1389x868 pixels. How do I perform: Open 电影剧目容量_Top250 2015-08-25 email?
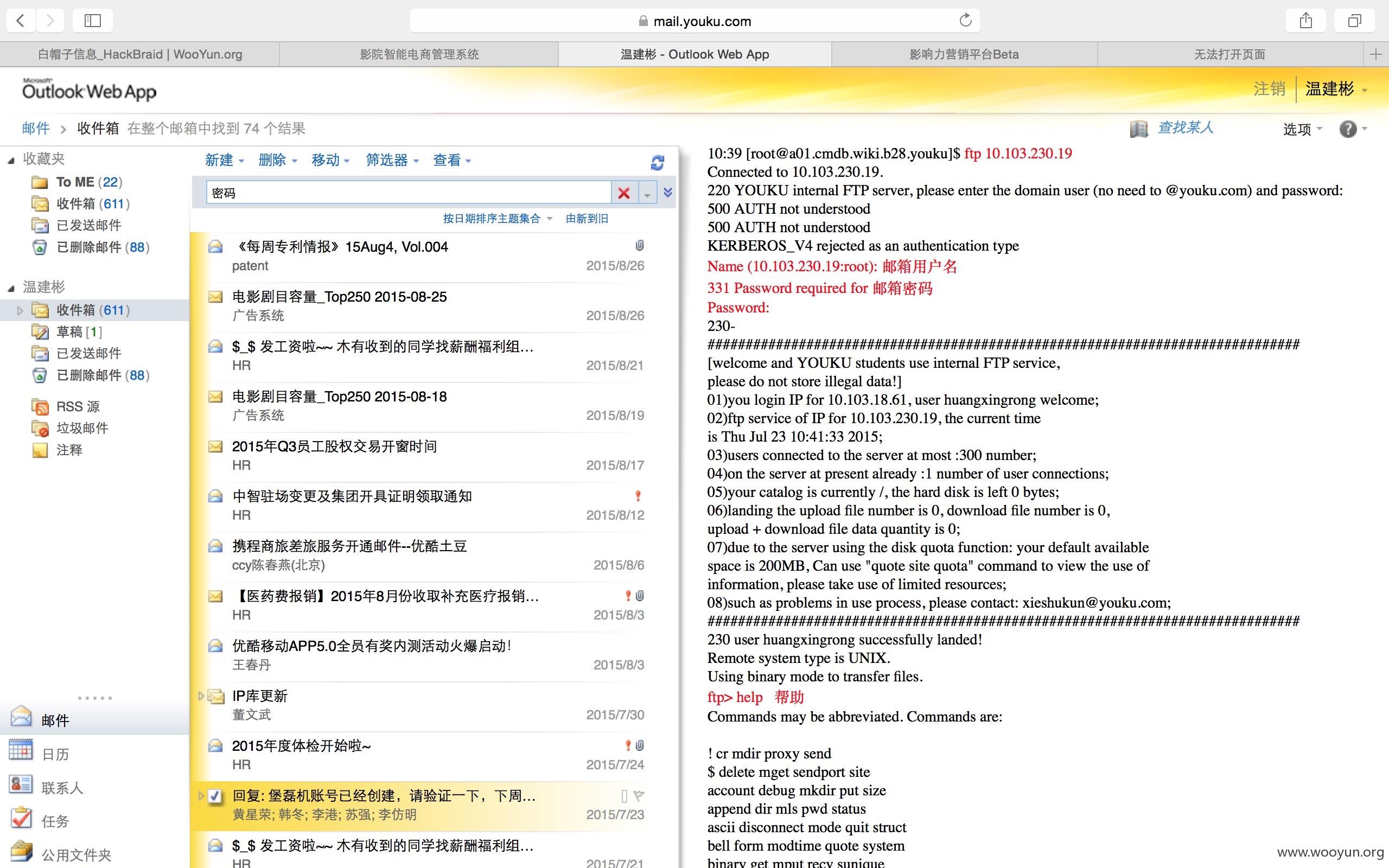coord(426,306)
